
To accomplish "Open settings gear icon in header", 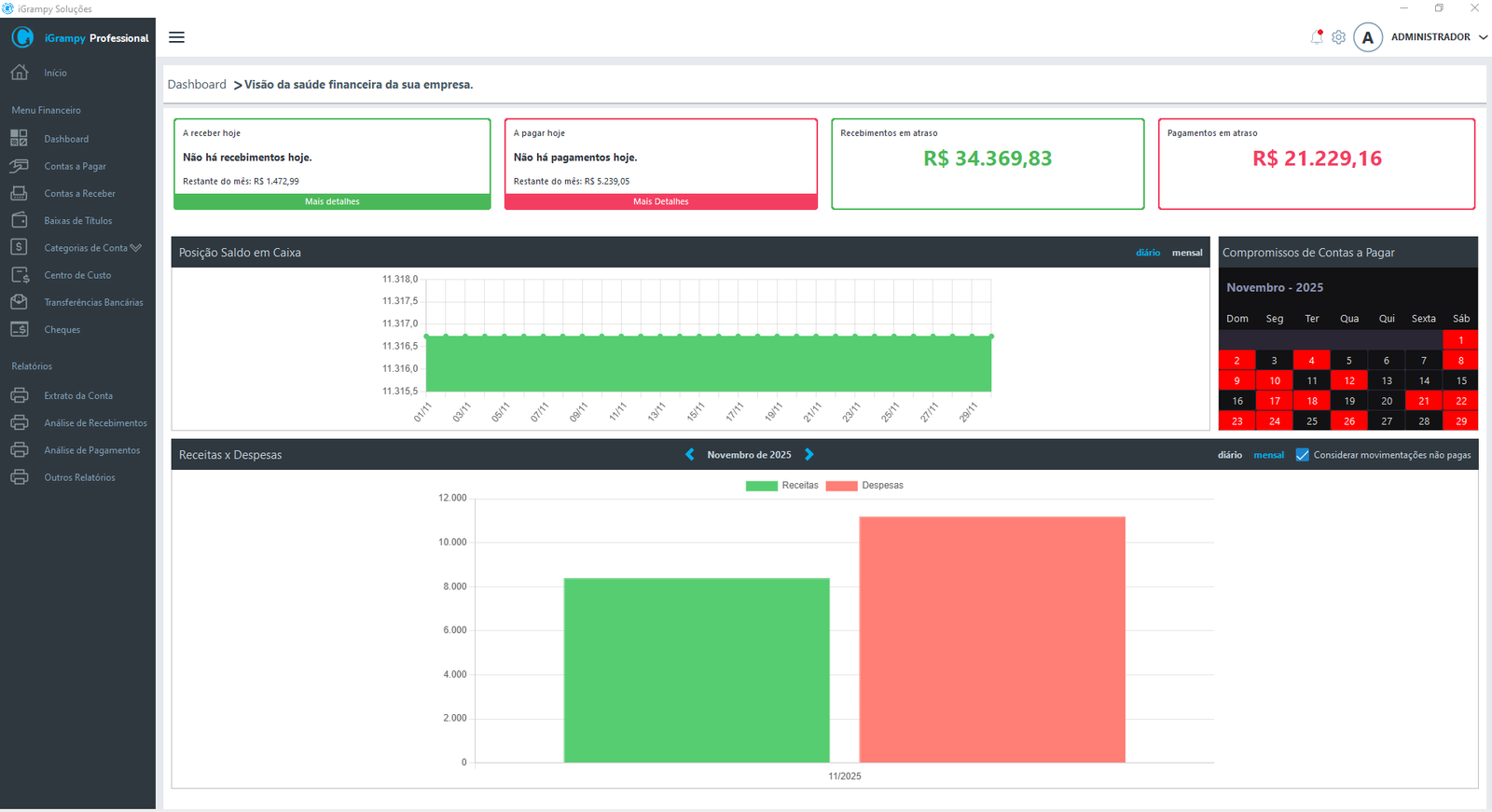I will pos(1338,37).
